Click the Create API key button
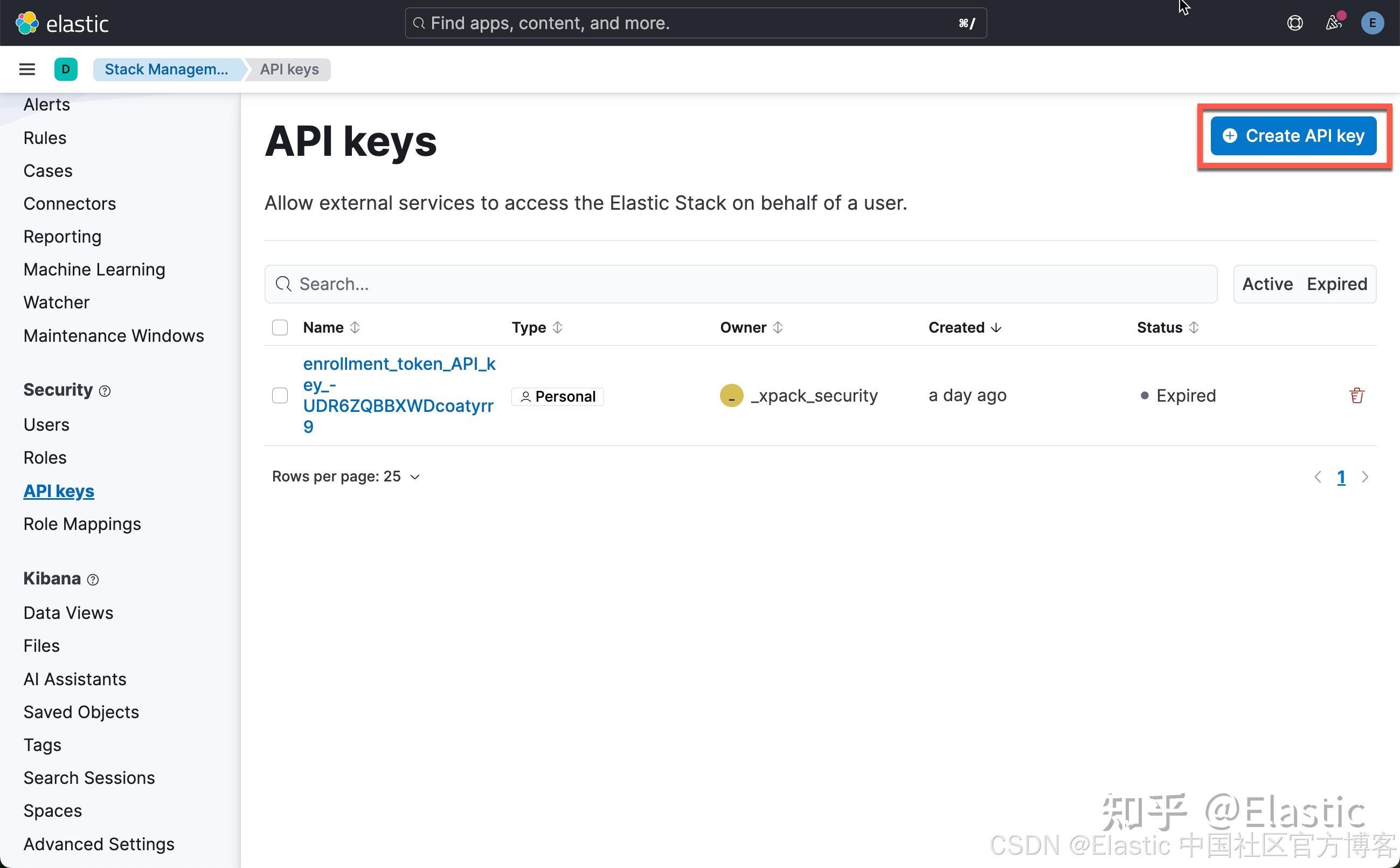Screen dimensions: 1400x868 (x=1293, y=136)
